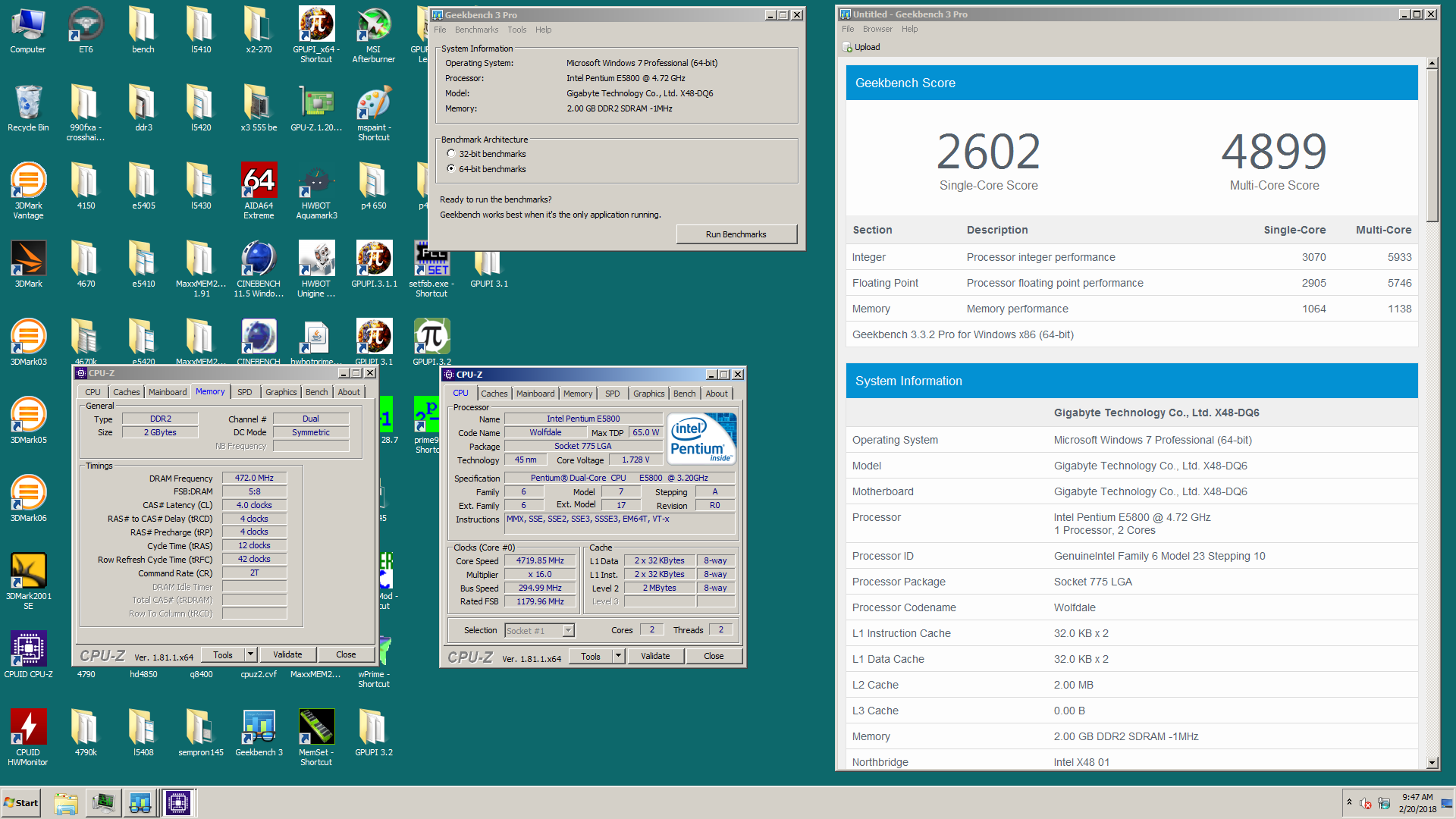Switch to SPD tab in Memory CPU-Z window
This screenshot has width=1456, height=819.
244,392
